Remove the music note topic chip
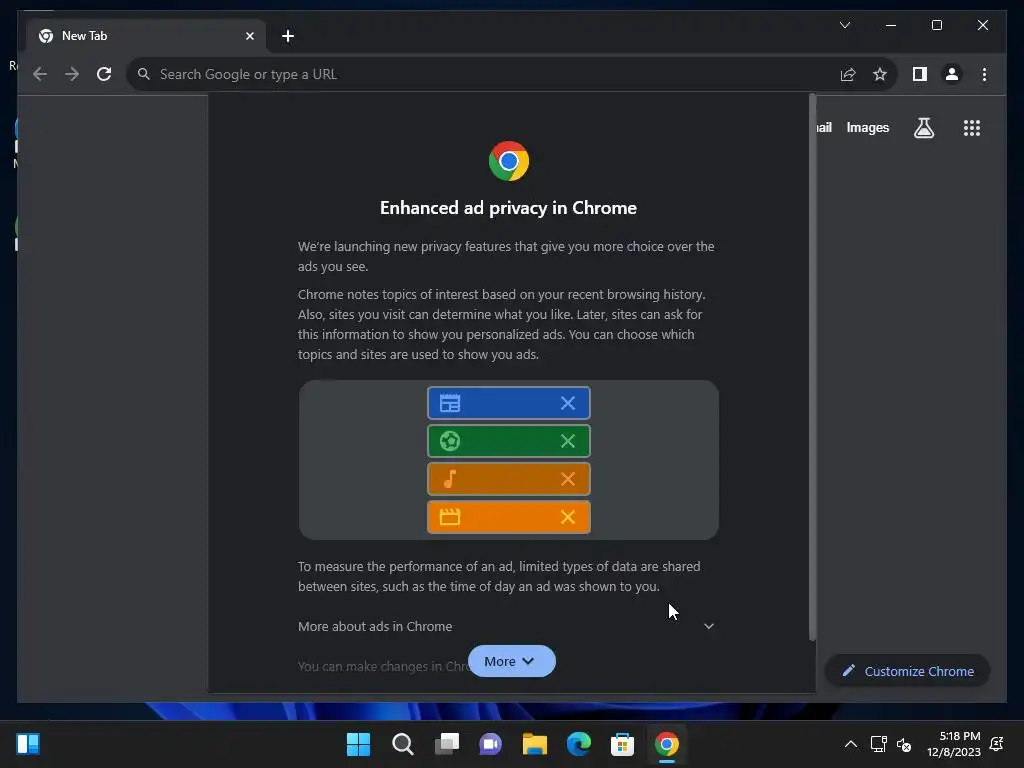This screenshot has height=768, width=1024. point(568,479)
